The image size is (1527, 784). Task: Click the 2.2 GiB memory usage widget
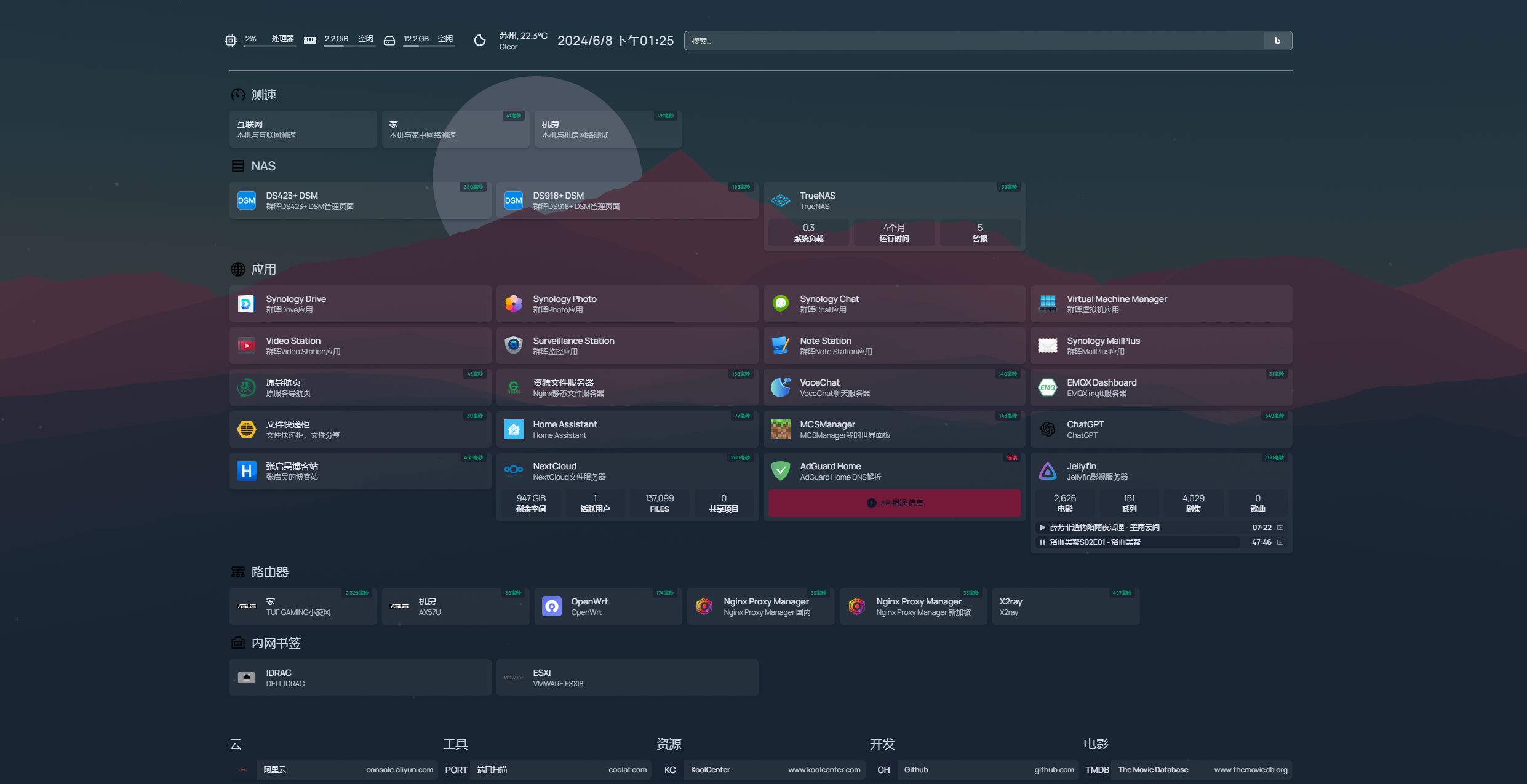pyautogui.click(x=340, y=41)
